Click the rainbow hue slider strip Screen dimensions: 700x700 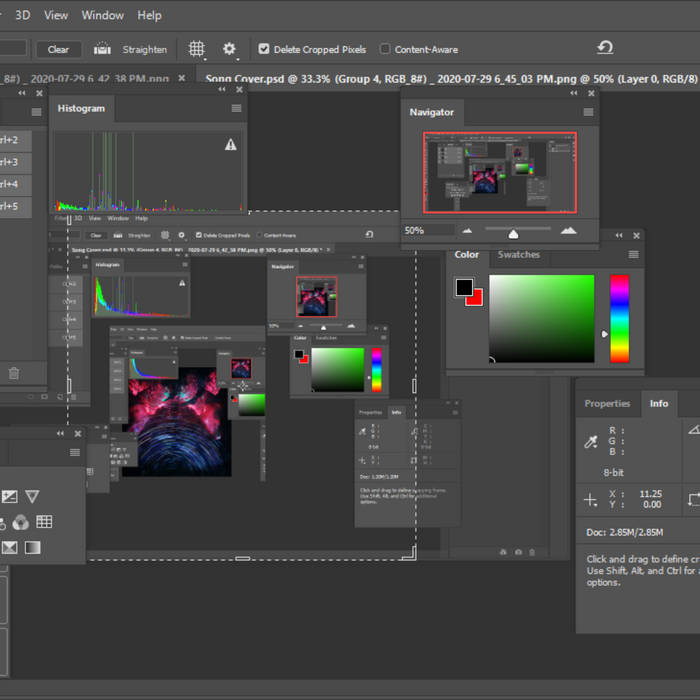click(620, 319)
